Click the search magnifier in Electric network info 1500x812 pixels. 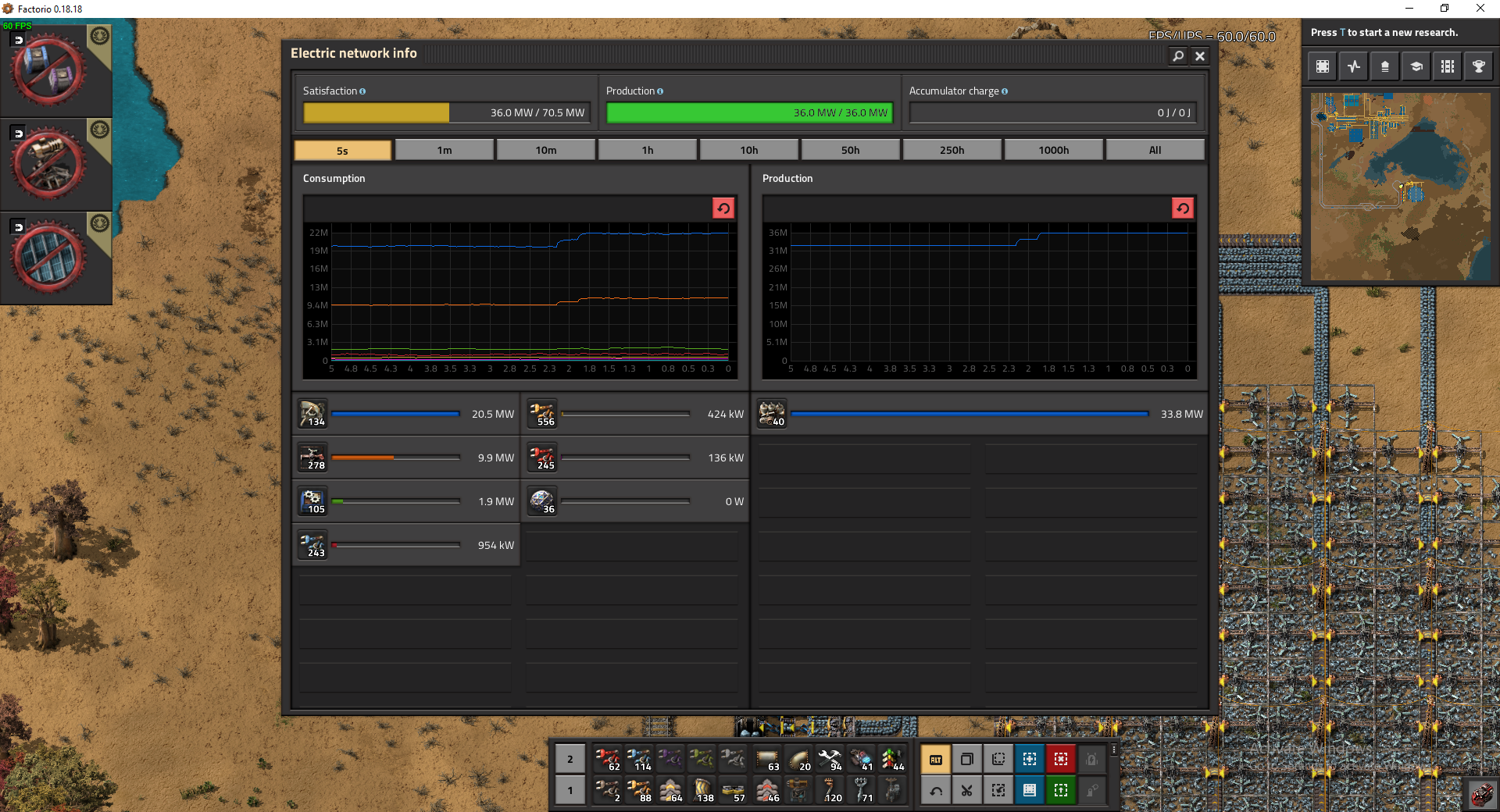(x=1178, y=55)
